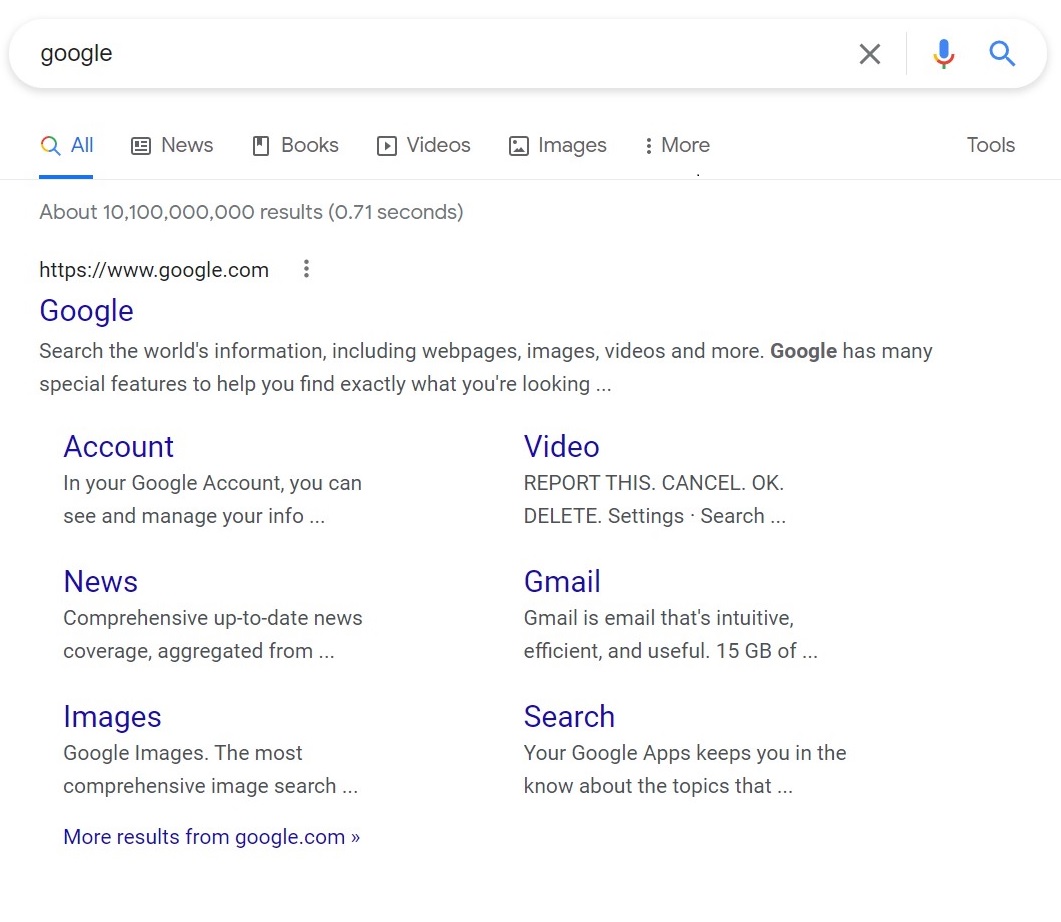Click the https://www.google.com URL text
1061x922 pixels.
154,269
